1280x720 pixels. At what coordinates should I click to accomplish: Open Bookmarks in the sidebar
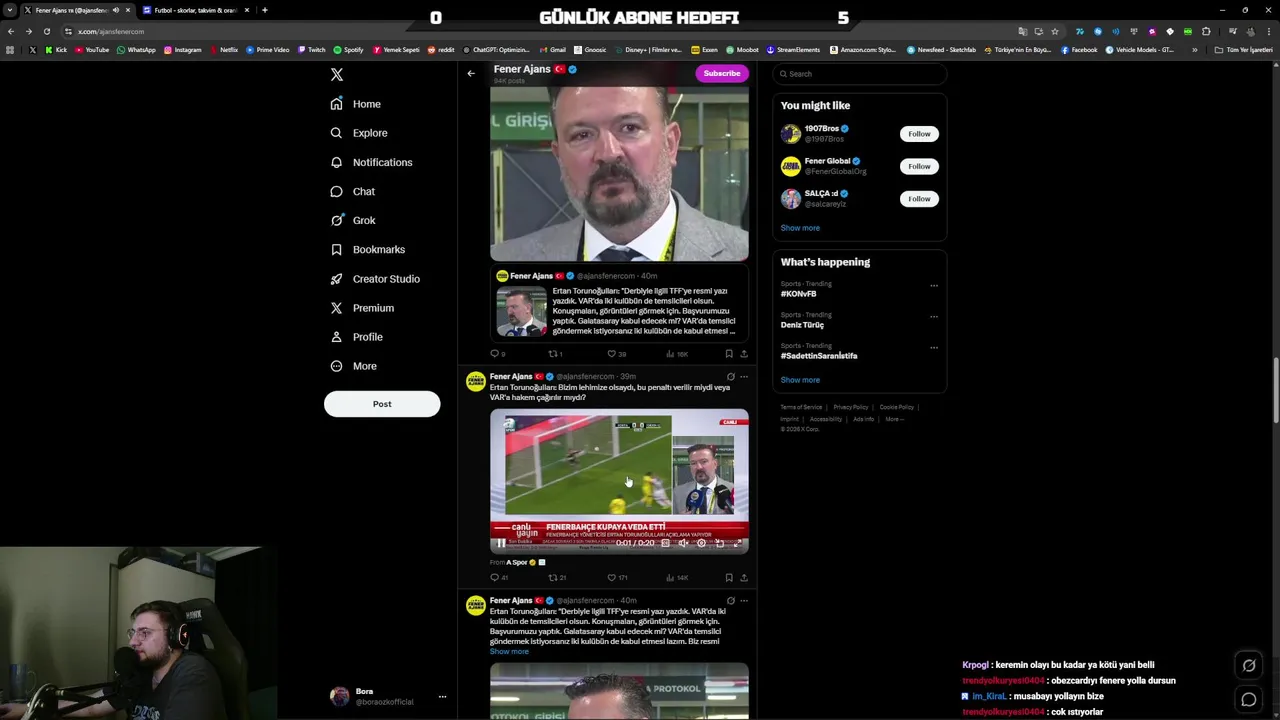point(368,249)
